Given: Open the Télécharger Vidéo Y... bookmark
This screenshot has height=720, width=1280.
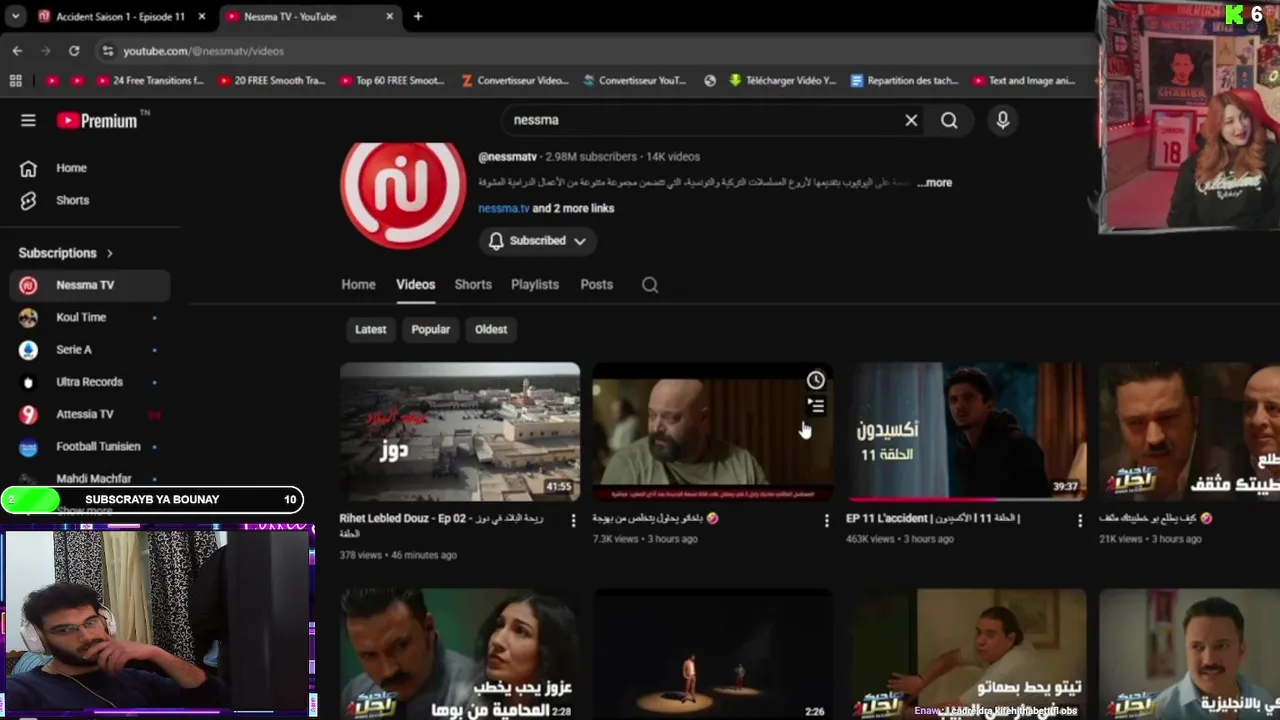Looking at the screenshot, I should (783, 80).
